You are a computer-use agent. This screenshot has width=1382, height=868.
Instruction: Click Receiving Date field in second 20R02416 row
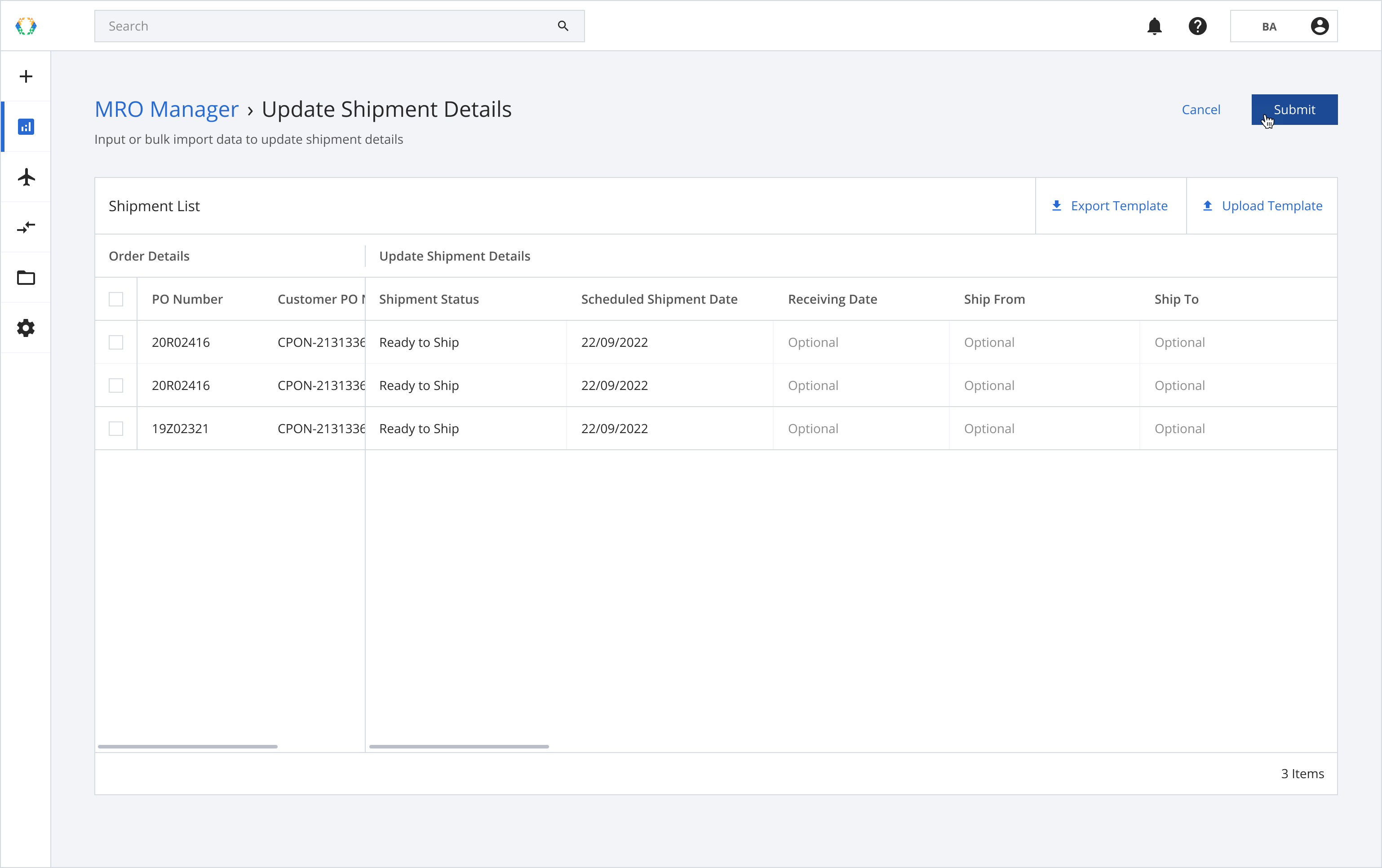coord(861,385)
